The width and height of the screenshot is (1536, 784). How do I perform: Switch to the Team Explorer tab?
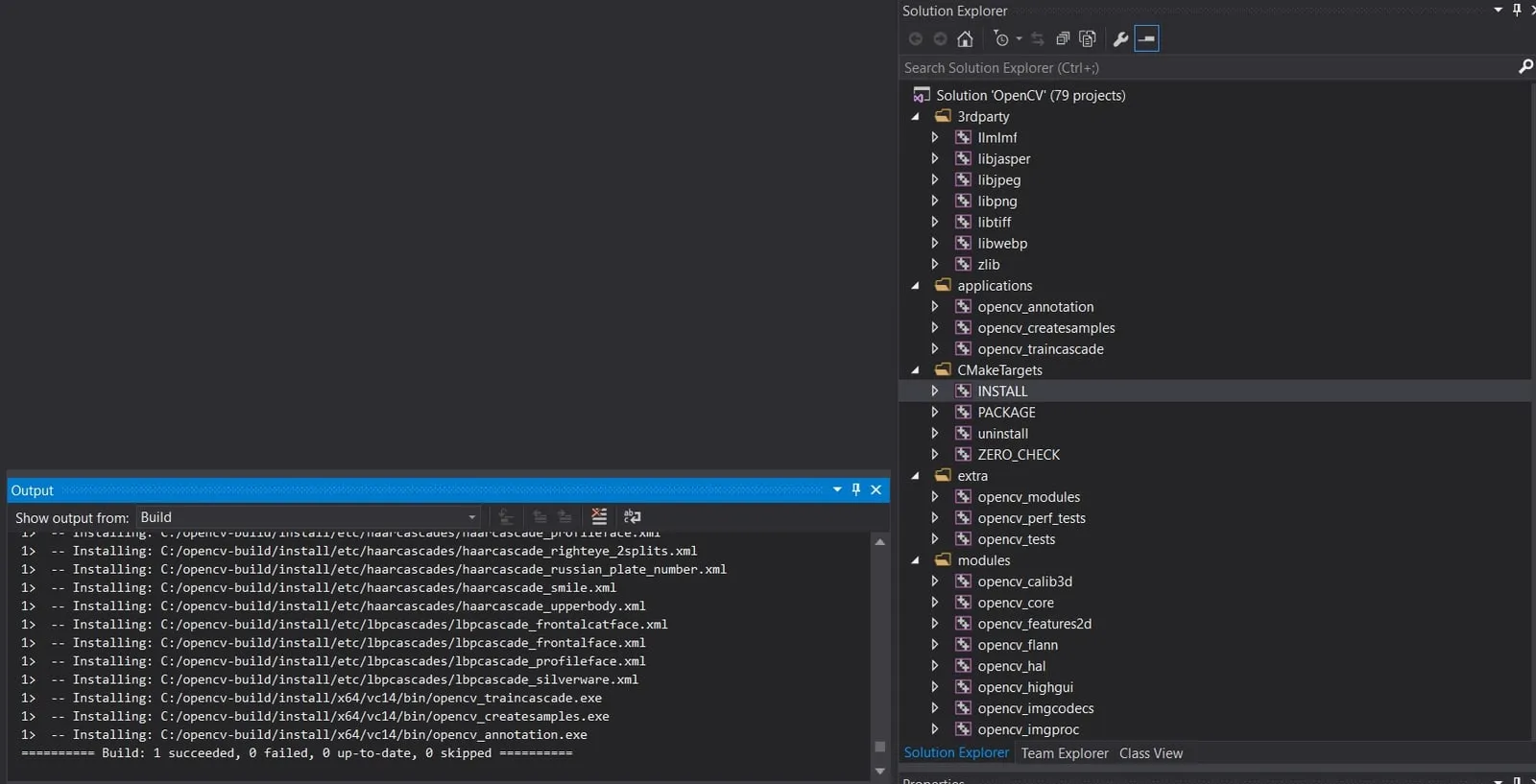1065,753
